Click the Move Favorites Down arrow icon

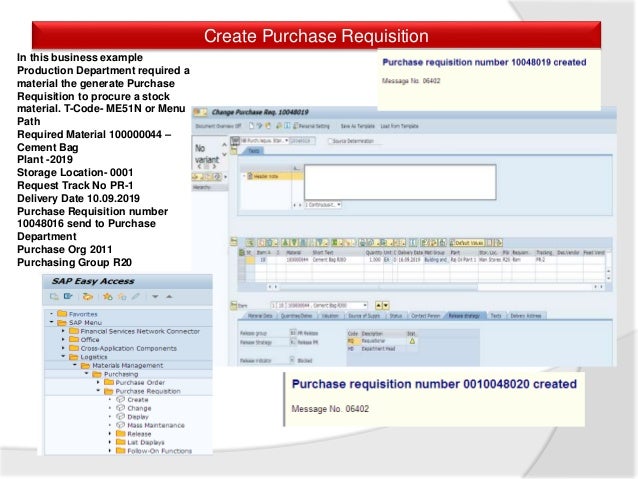click(x=155, y=297)
